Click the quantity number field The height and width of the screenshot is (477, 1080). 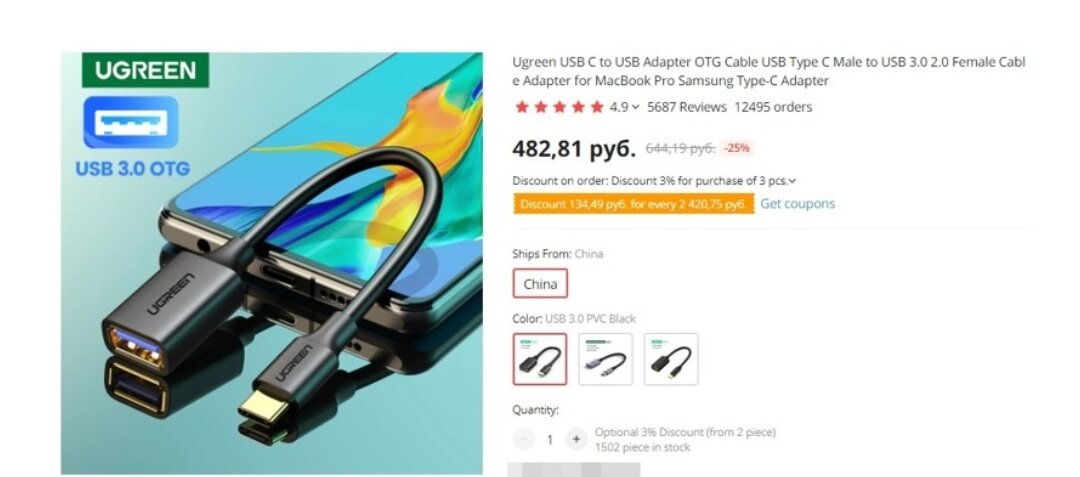click(550, 439)
